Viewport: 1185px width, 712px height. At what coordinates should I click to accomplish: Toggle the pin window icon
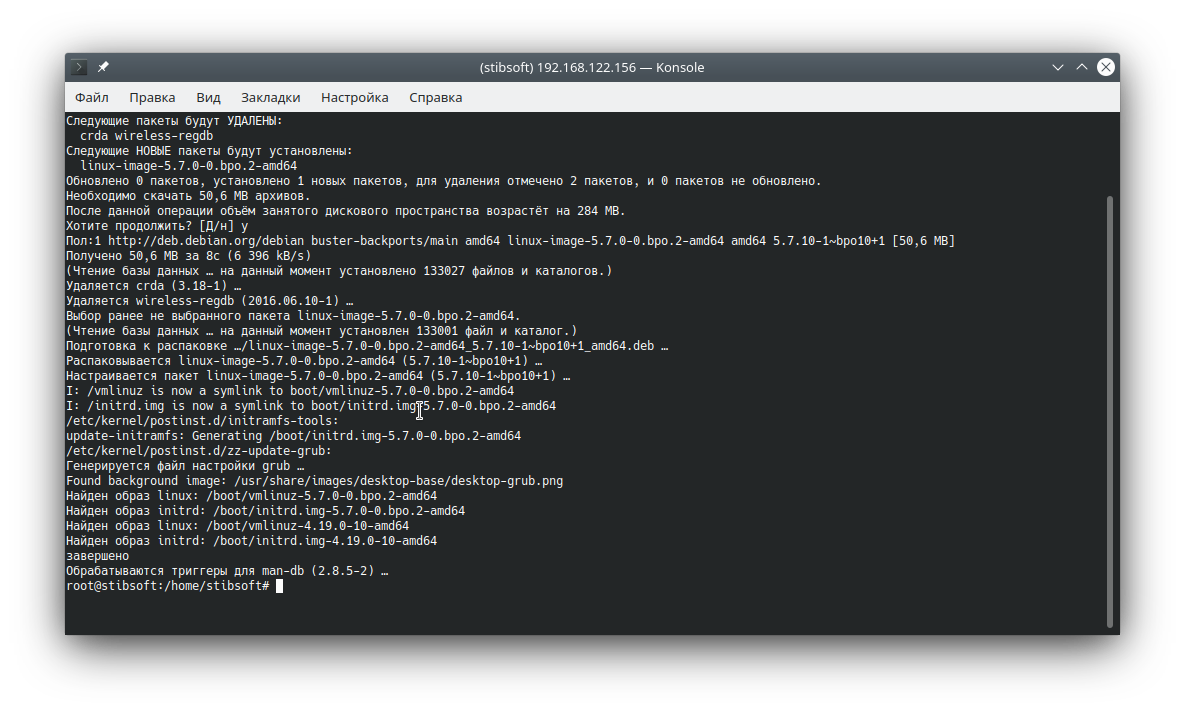pos(104,67)
